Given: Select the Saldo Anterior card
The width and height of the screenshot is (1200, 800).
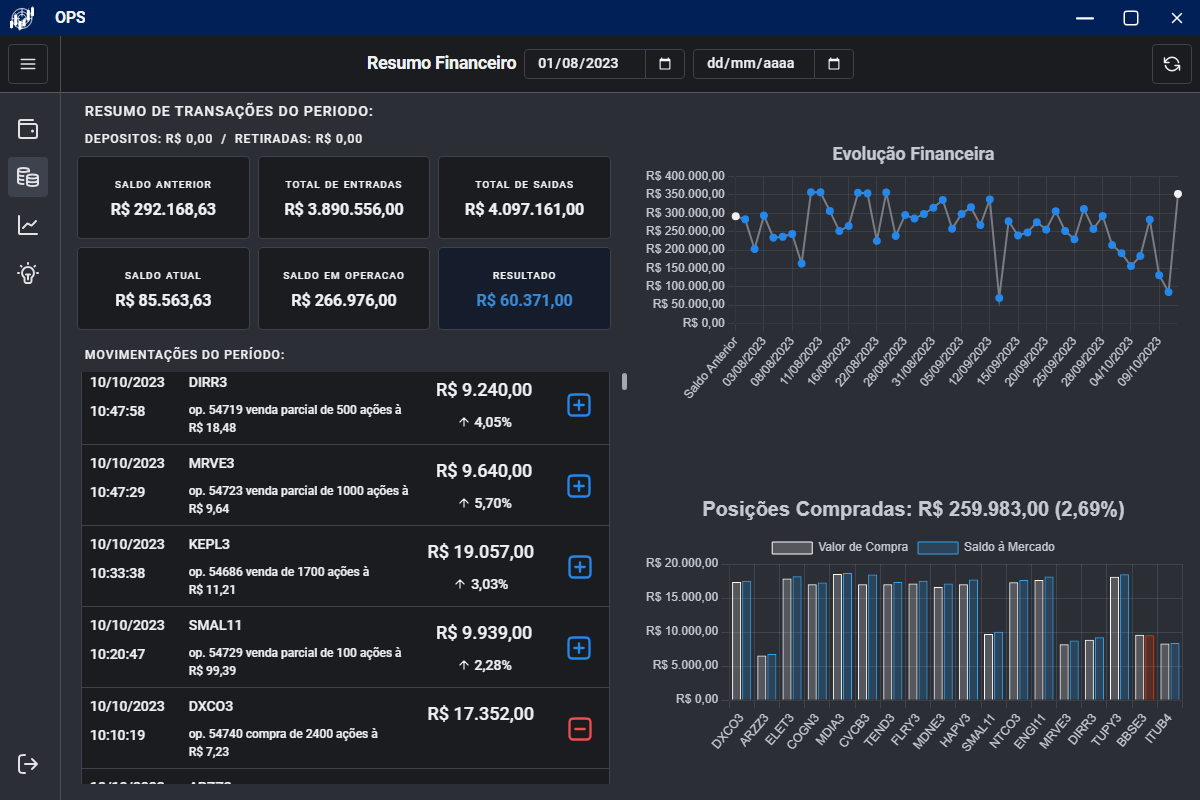Looking at the screenshot, I should point(163,198).
